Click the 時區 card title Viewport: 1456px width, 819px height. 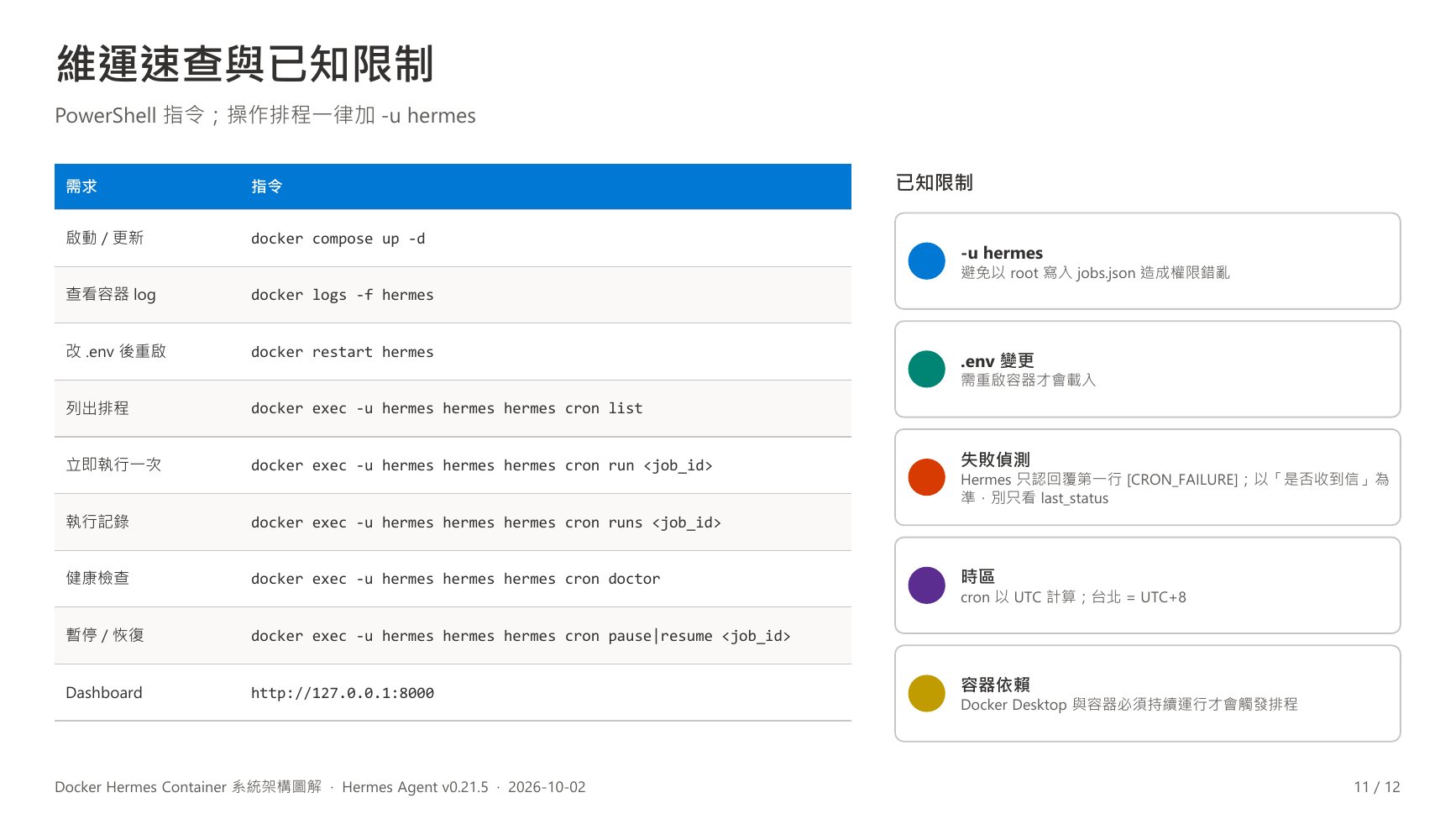coord(977,576)
